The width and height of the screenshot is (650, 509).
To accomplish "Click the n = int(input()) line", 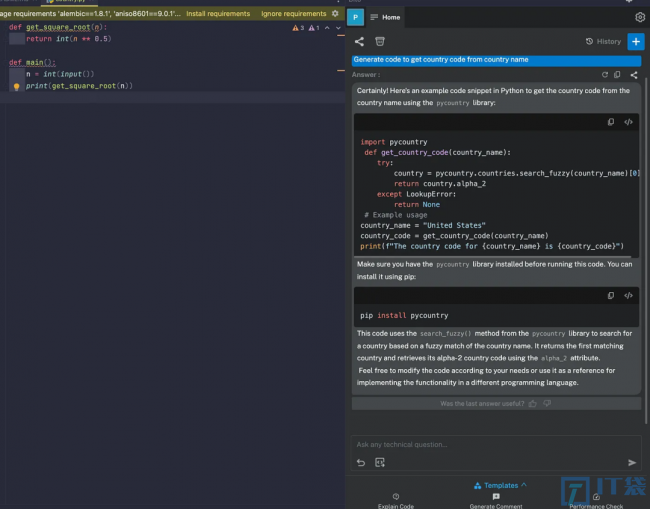I will pyautogui.click(x=60, y=74).
